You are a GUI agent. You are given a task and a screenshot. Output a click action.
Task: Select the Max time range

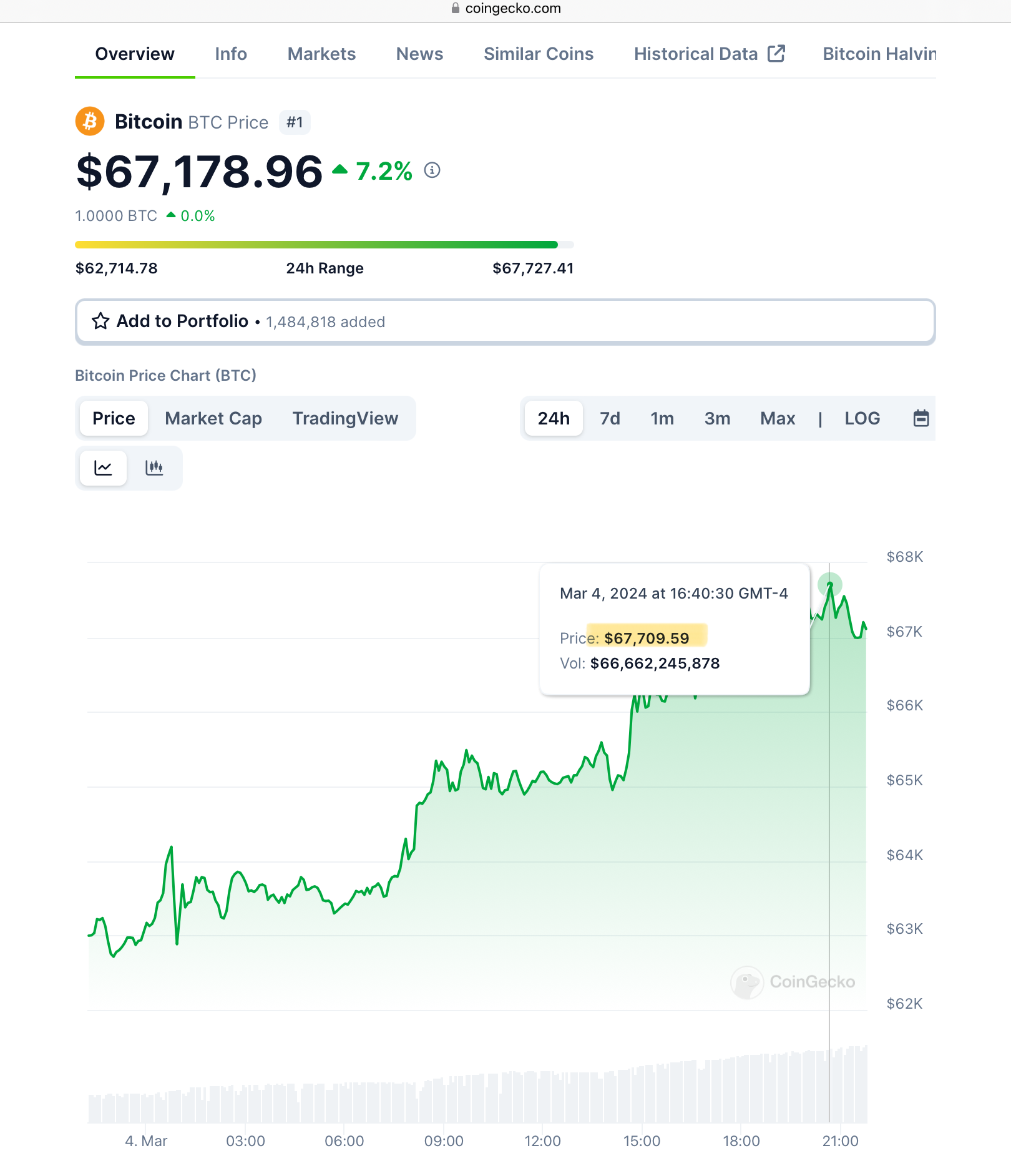777,418
